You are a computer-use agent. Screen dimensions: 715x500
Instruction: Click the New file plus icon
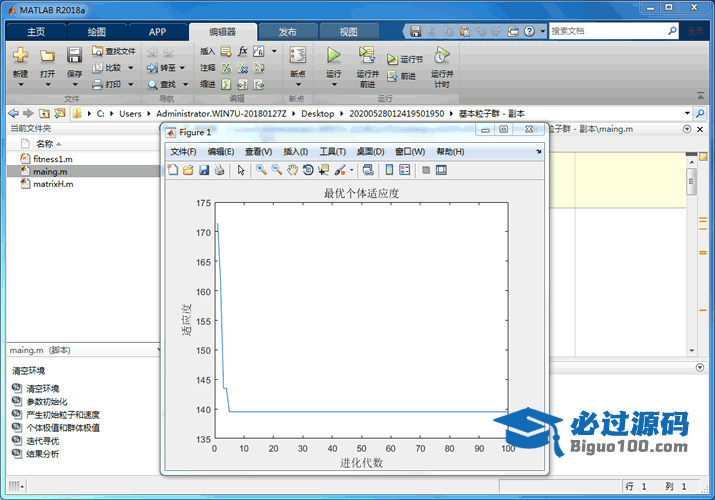[20, 55]
